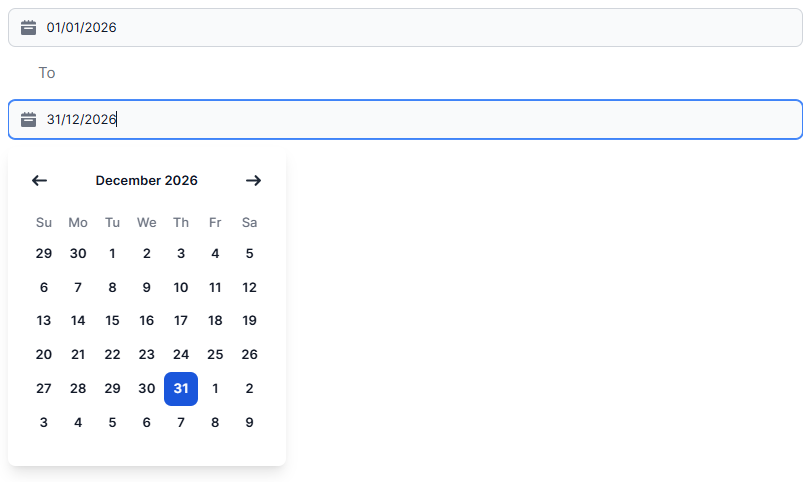Choose January 9 in the last row
This screenshot has height=482, width=812.
point(250,423)
